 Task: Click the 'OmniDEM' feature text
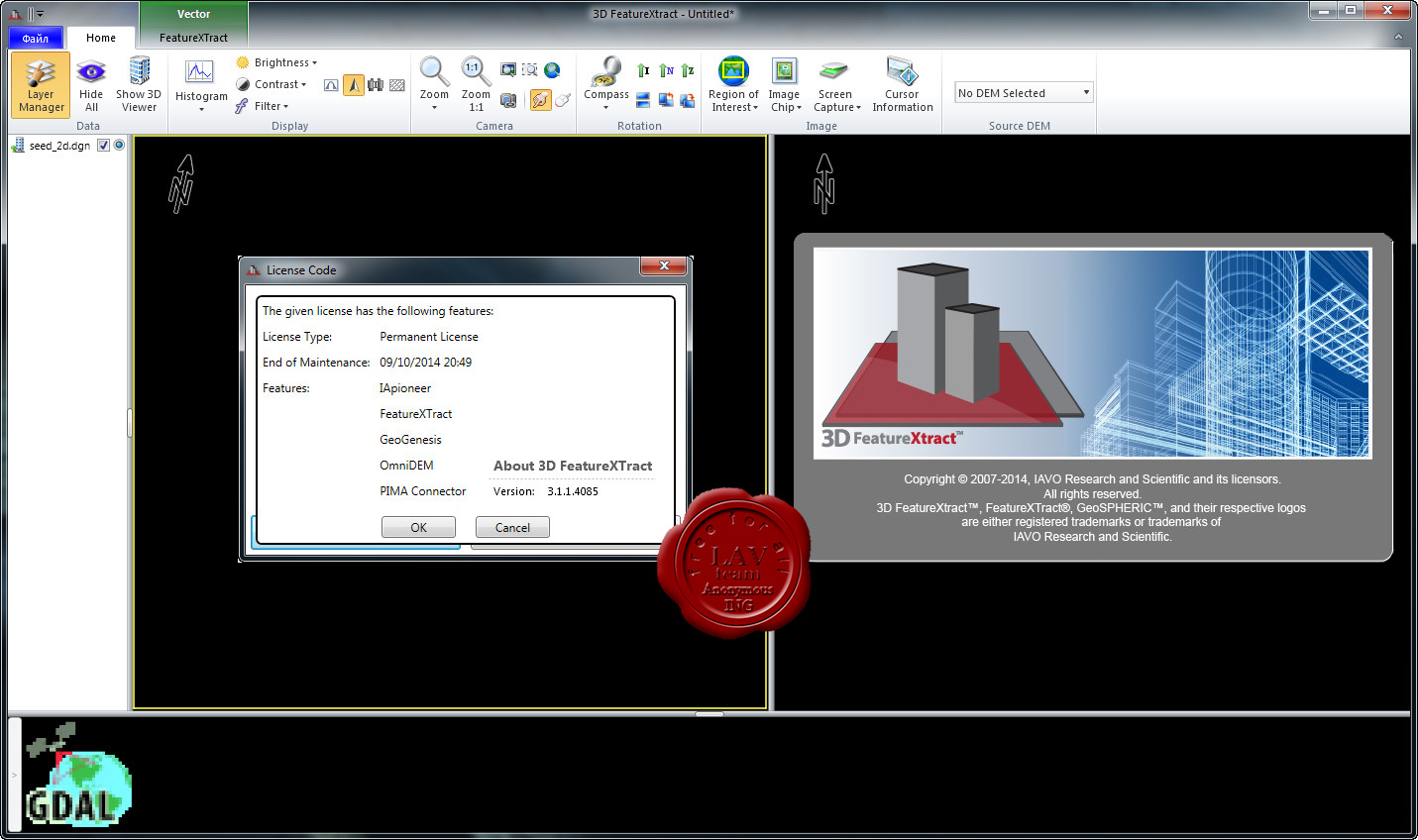[x=406, y=466]
